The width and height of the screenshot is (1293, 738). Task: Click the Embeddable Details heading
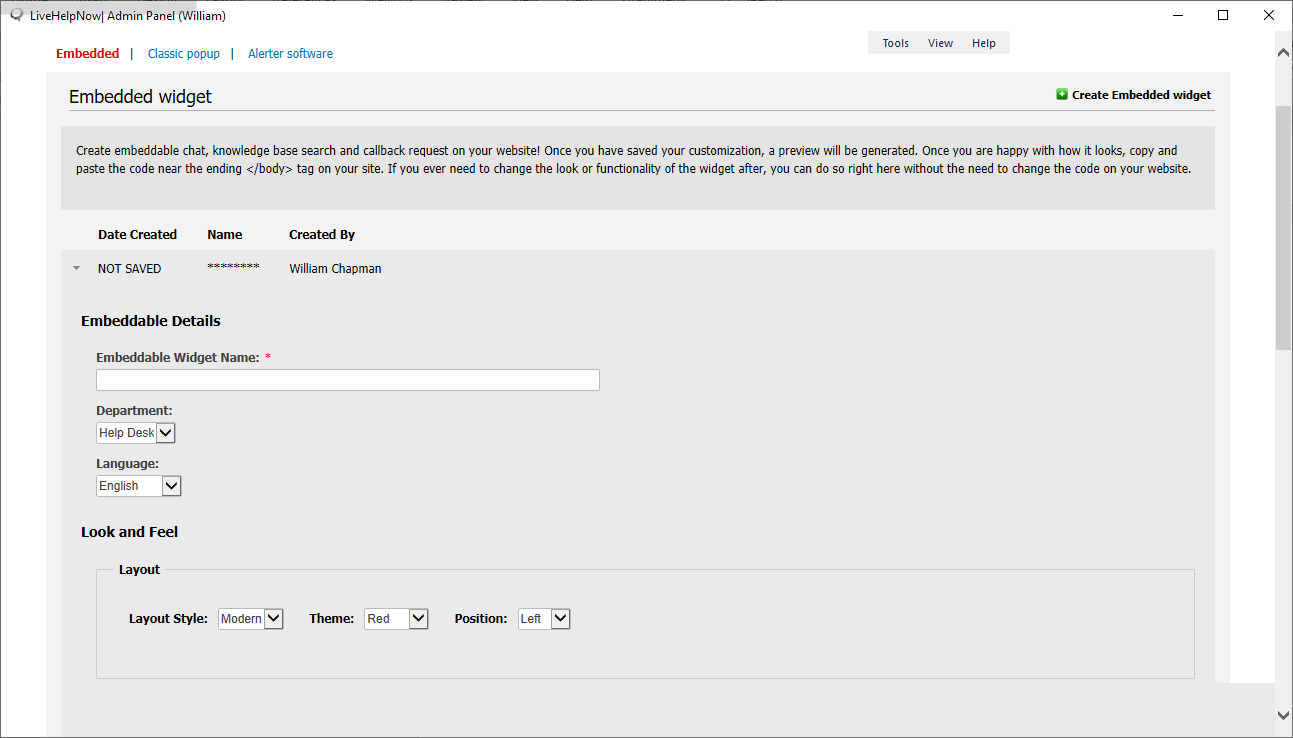pos(151,321)
